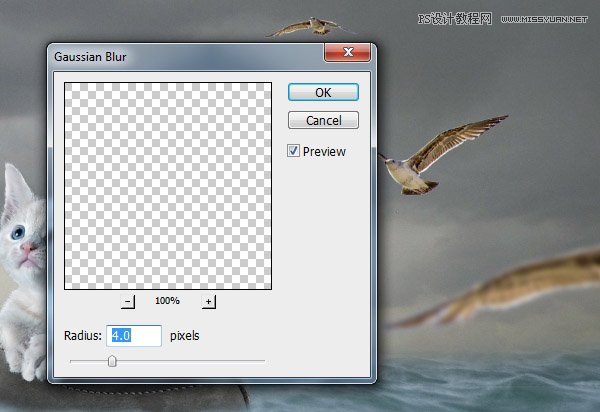
Task: Click the Gaussian Blur title bar
Action: pyautogui.click(x=180, y=57)
